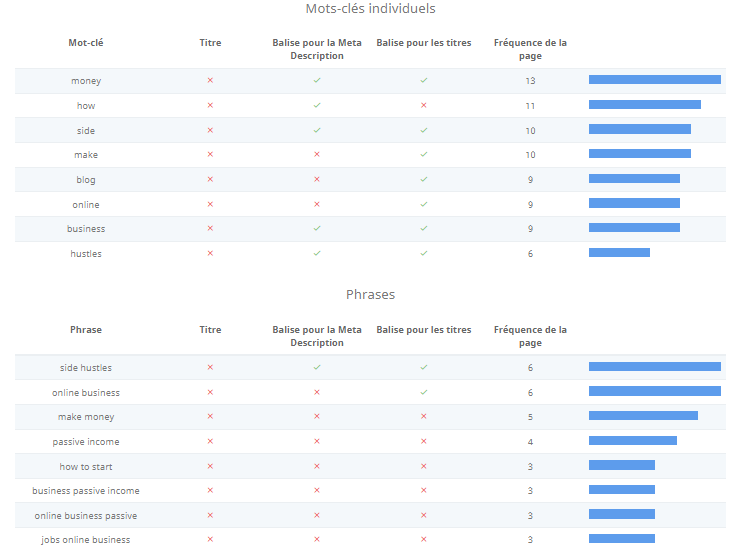Click the frequency value 13 in money row
The image size is (730, 558).
coord(530,80)
